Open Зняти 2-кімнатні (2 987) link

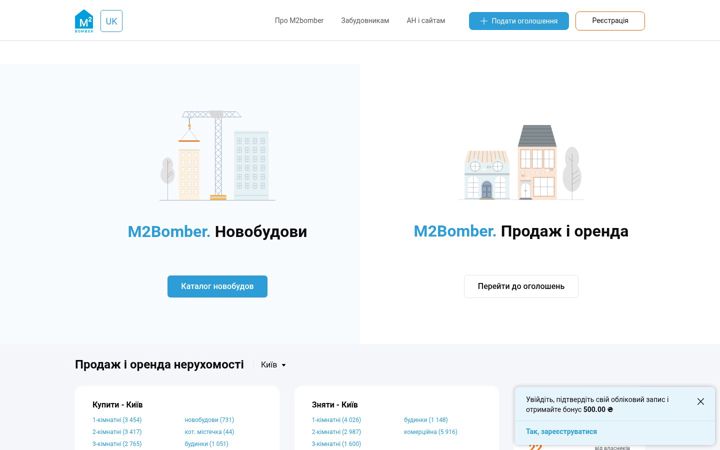(x=337, y=432)
